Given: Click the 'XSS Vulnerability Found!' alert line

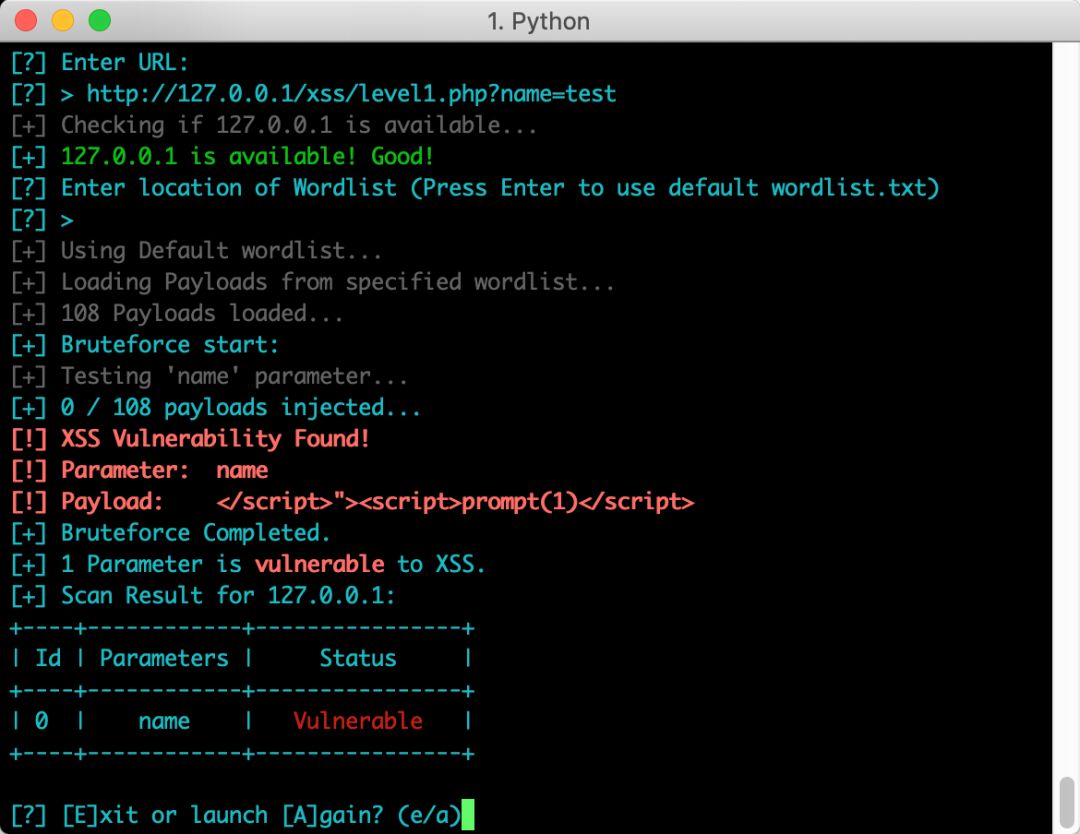Looking at the screenshot, I should click(x=215, y=438).
